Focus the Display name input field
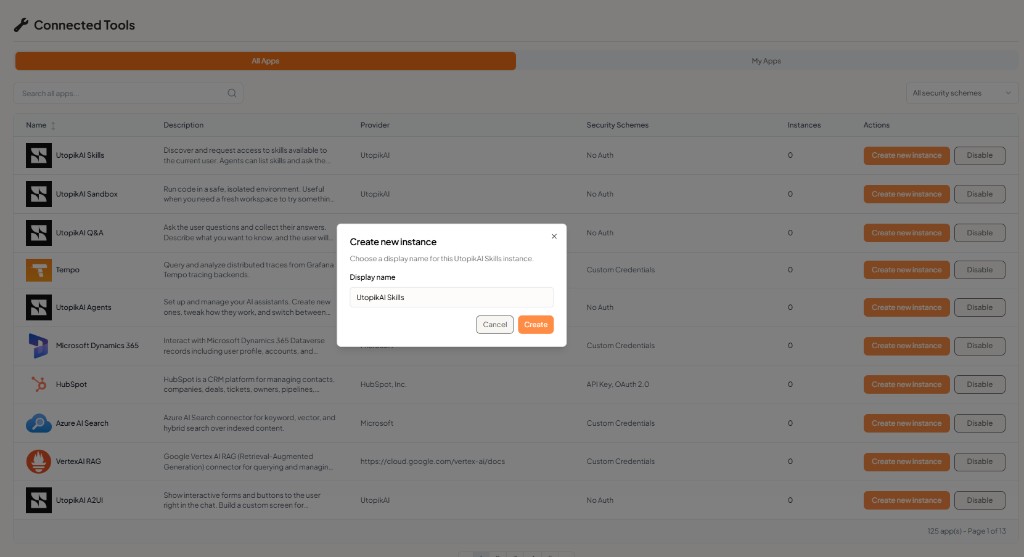1024x557 pixels. (x=451, y=297)
